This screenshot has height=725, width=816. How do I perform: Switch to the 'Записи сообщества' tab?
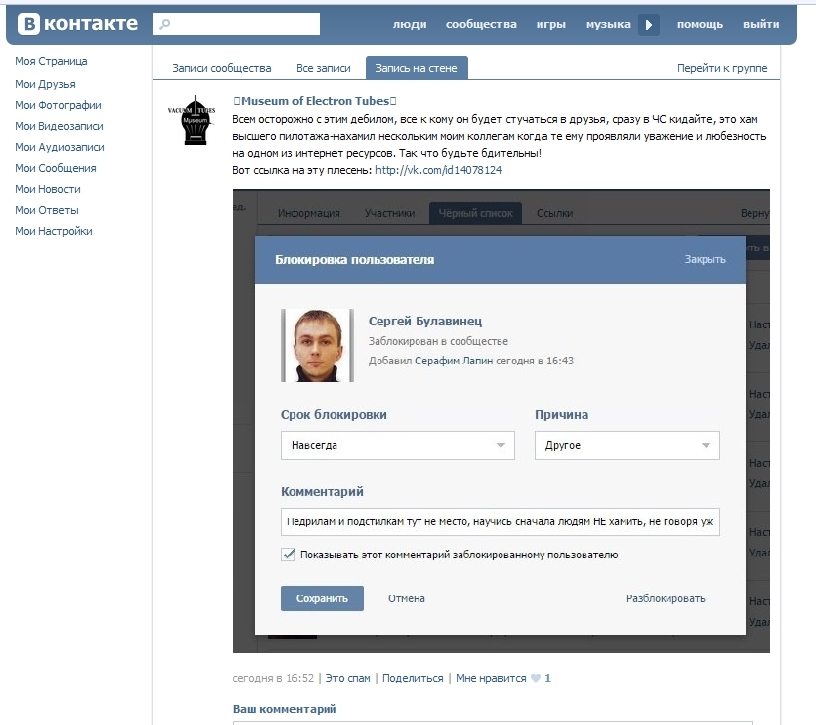[x=221, y=68]
